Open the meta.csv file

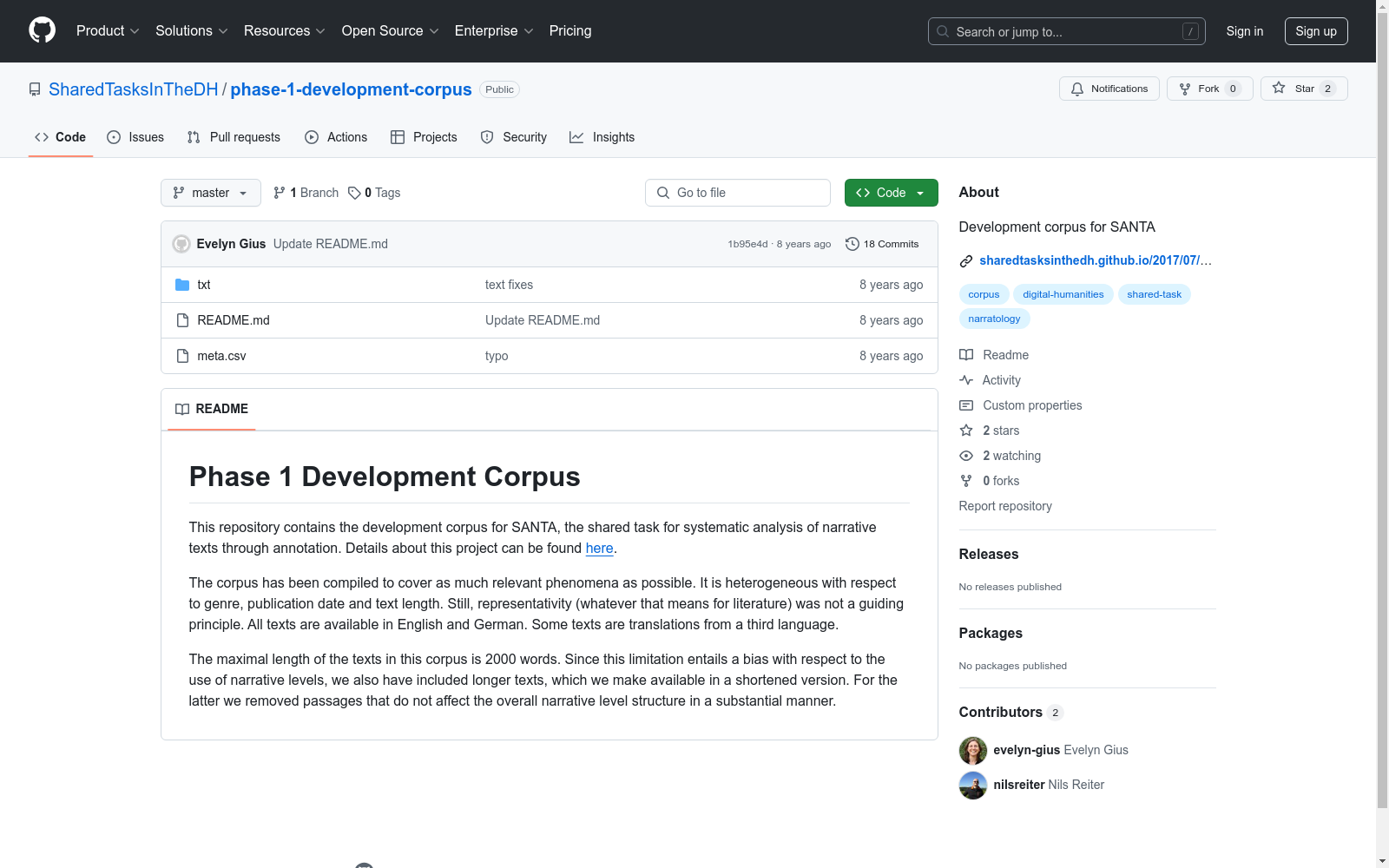click(221, 356)
